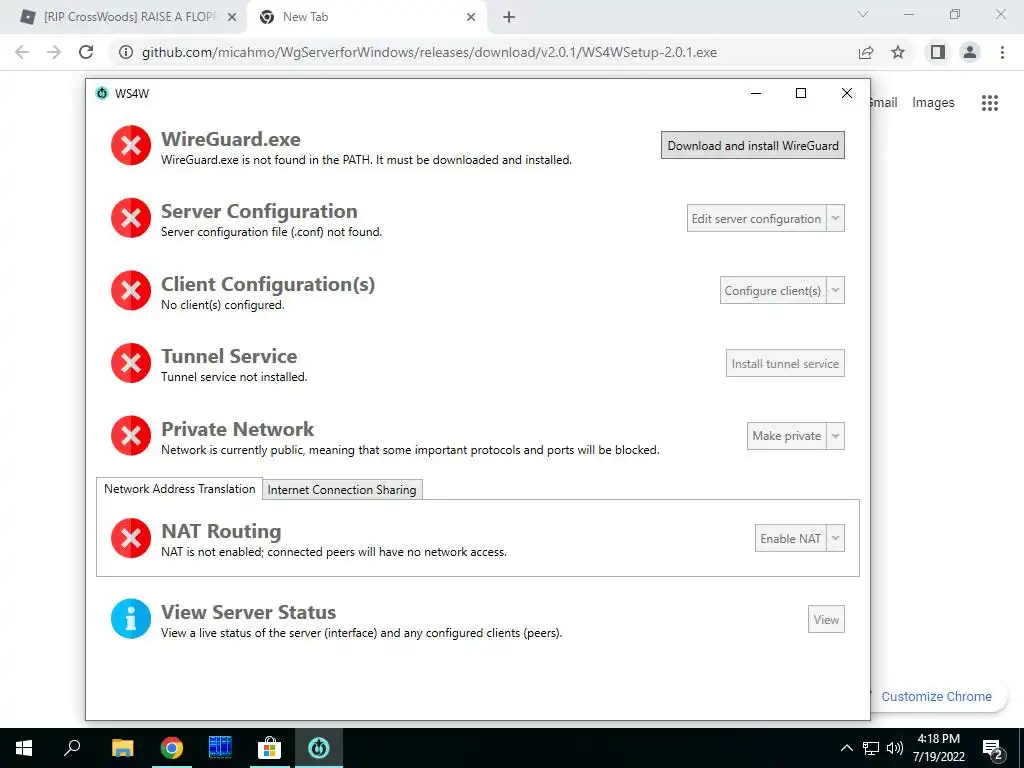This screenshot has height=768, width=1024.
Task: Click the red error icon beside Server Configuration
Action: 131,217
